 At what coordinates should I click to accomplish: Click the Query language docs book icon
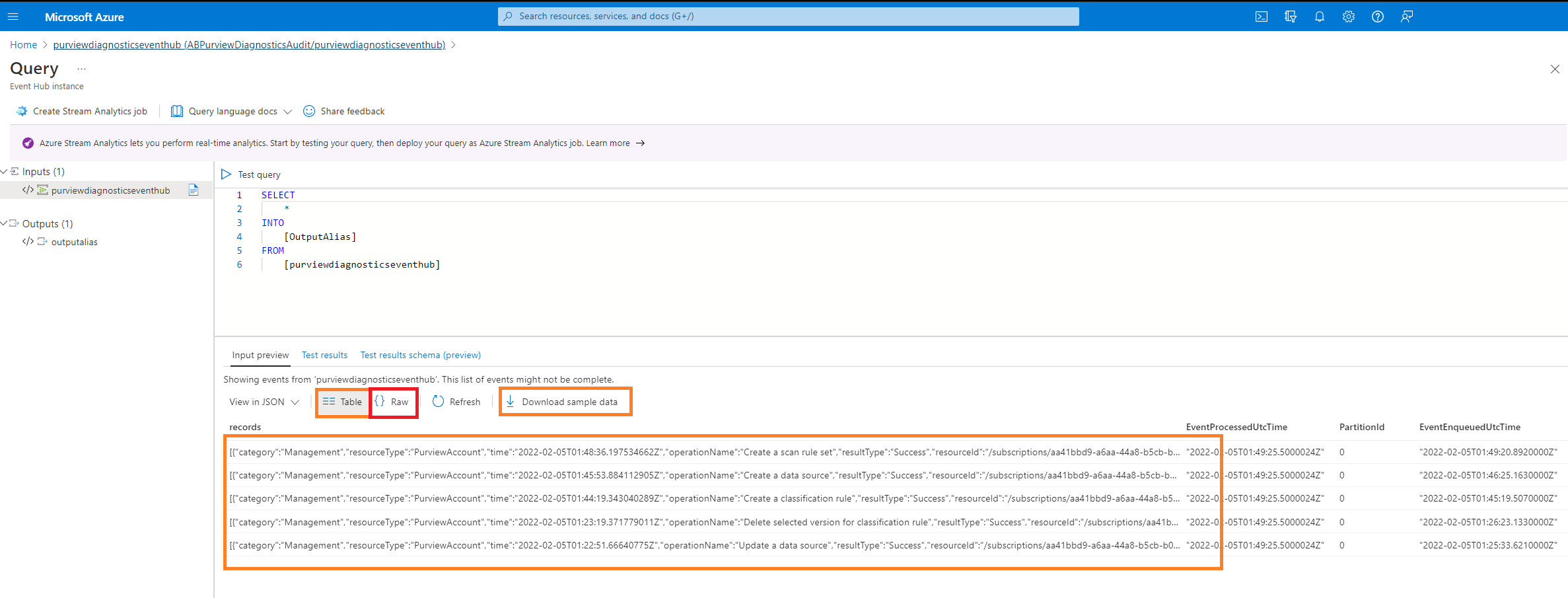point(177,111)
